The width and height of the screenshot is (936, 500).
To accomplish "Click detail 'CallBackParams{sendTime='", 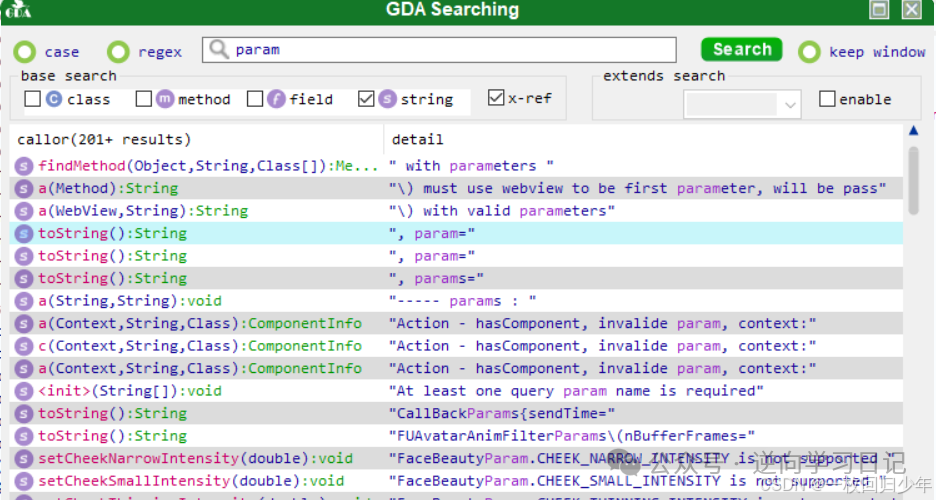I will [x=501, y=414].
